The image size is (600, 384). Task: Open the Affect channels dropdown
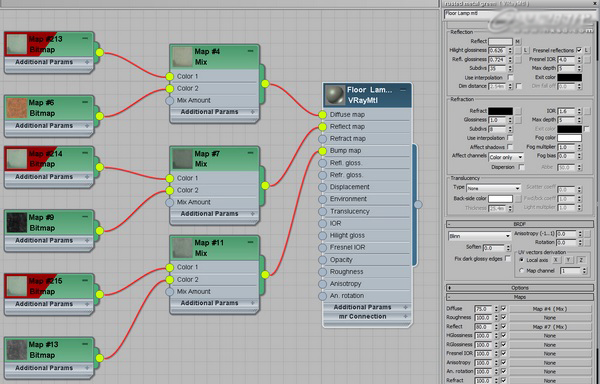(x=506, y=157)
